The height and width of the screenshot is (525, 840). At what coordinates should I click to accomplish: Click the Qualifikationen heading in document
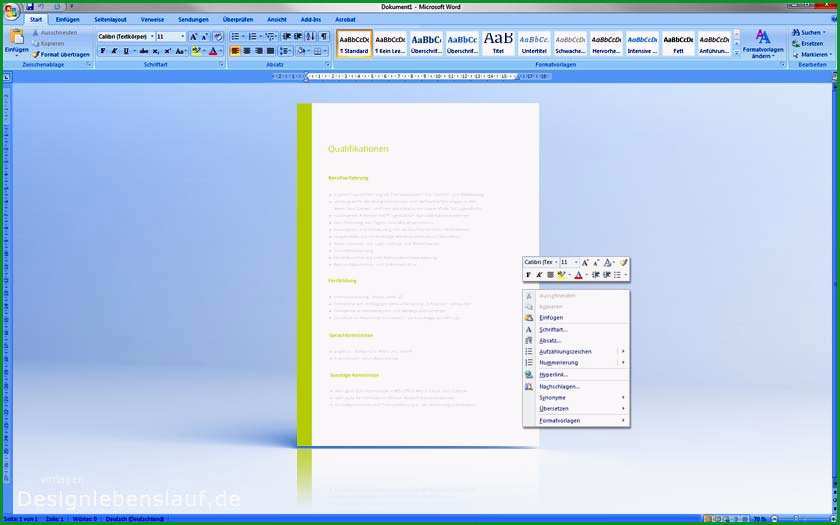[358, 149]
